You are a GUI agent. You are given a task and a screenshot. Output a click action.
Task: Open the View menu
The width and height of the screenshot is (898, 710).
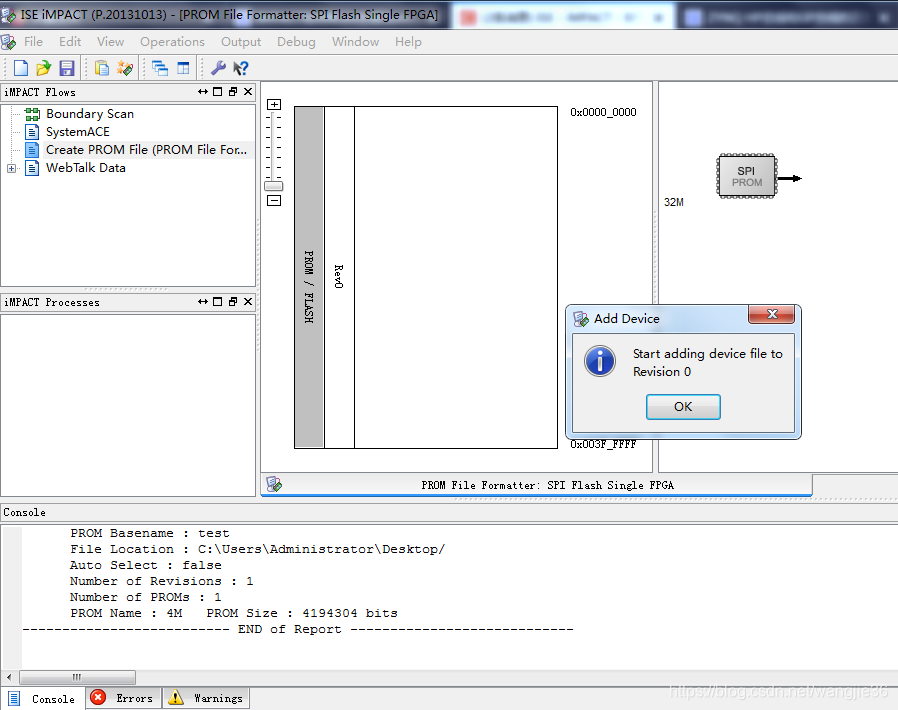pyautogui.click(x=110, y=42)
